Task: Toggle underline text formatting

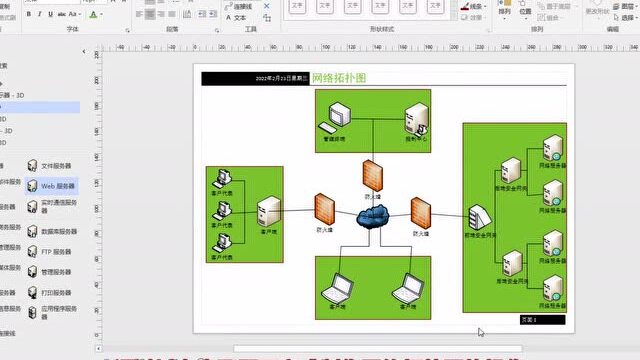Action: 51,14
